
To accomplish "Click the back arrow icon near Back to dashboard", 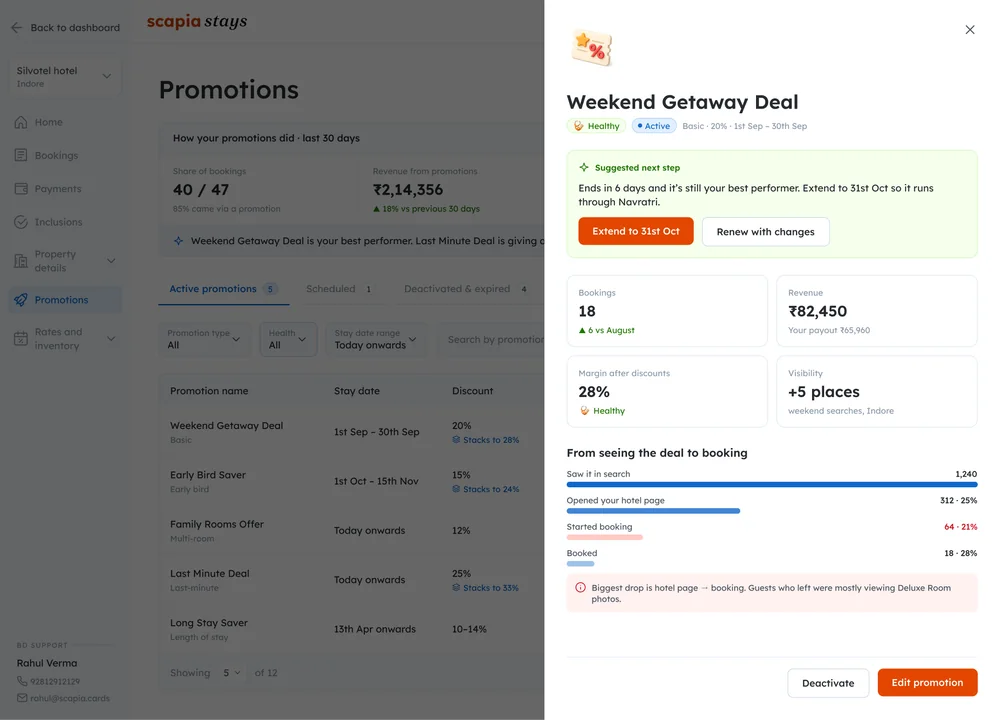I will [17, 27].
